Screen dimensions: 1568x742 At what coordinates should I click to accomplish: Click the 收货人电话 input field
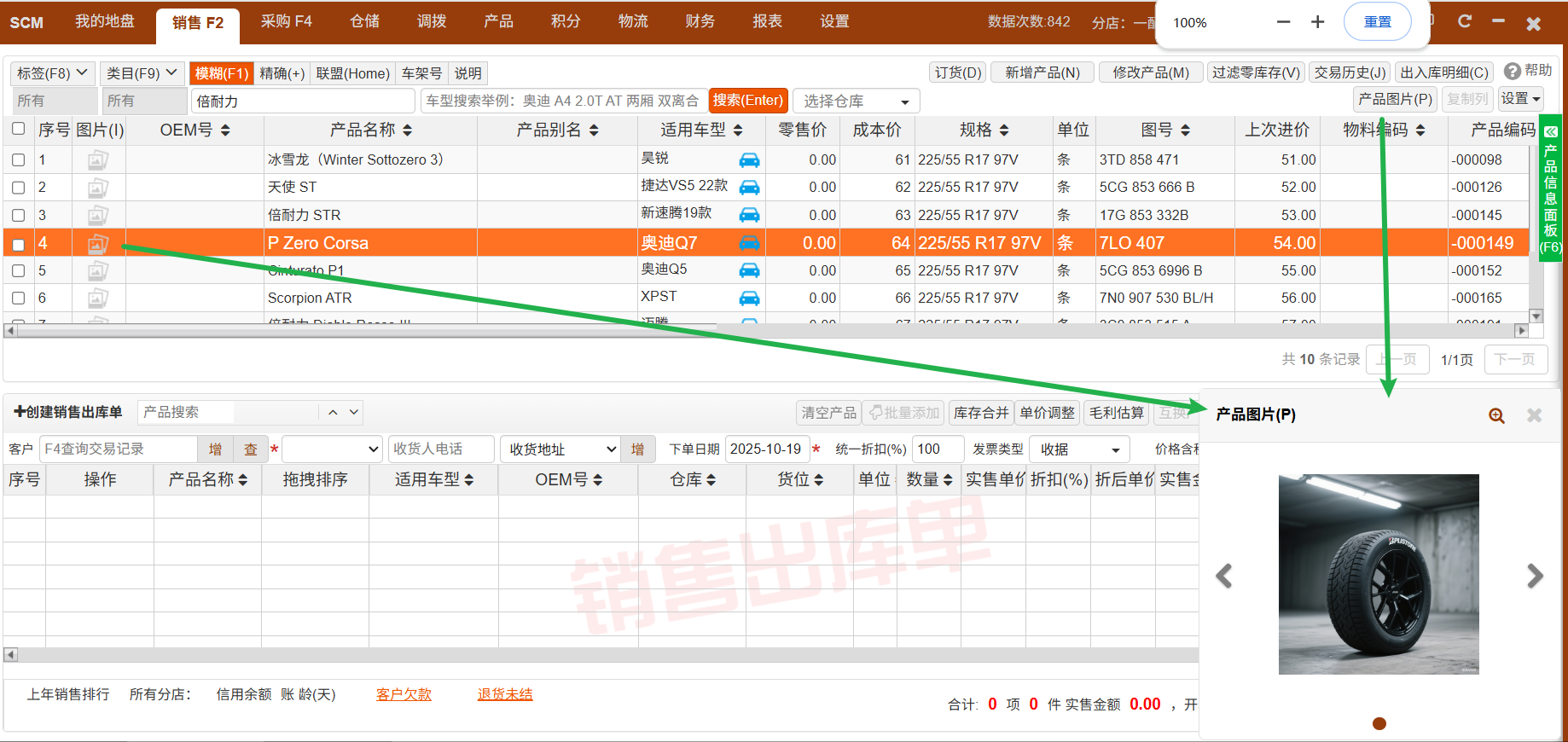[x=440, y=449]
